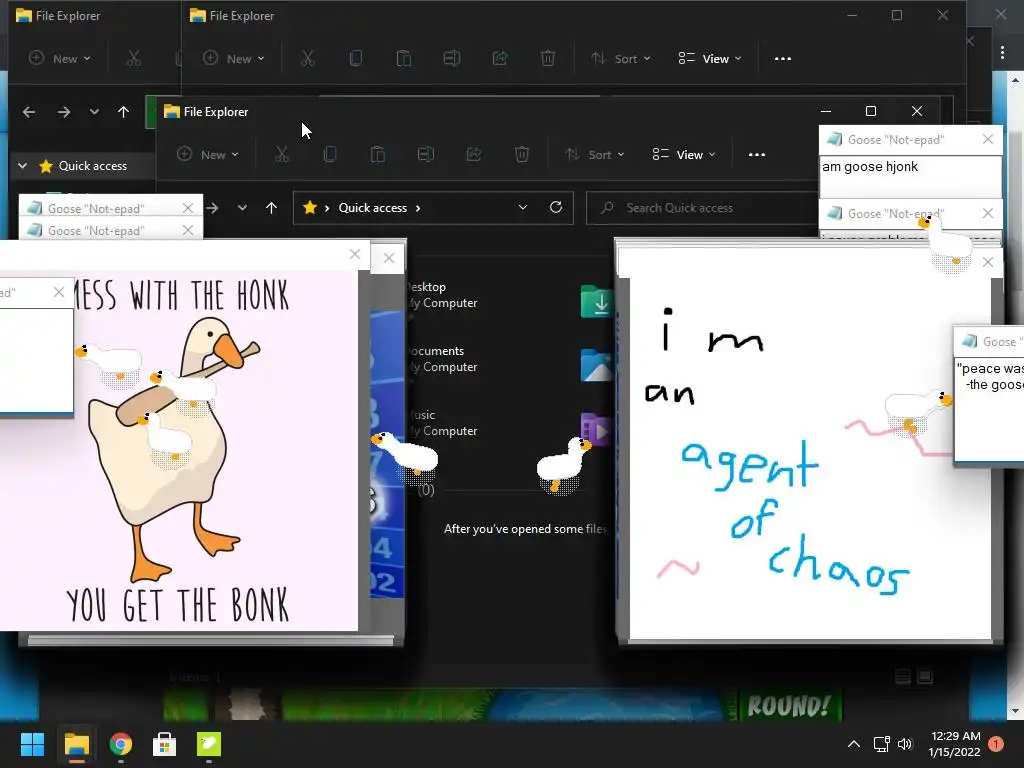The image size is (1024, 768).
Task: Click Pictures folder icon with mountain
Action: [x=596, y=365]
